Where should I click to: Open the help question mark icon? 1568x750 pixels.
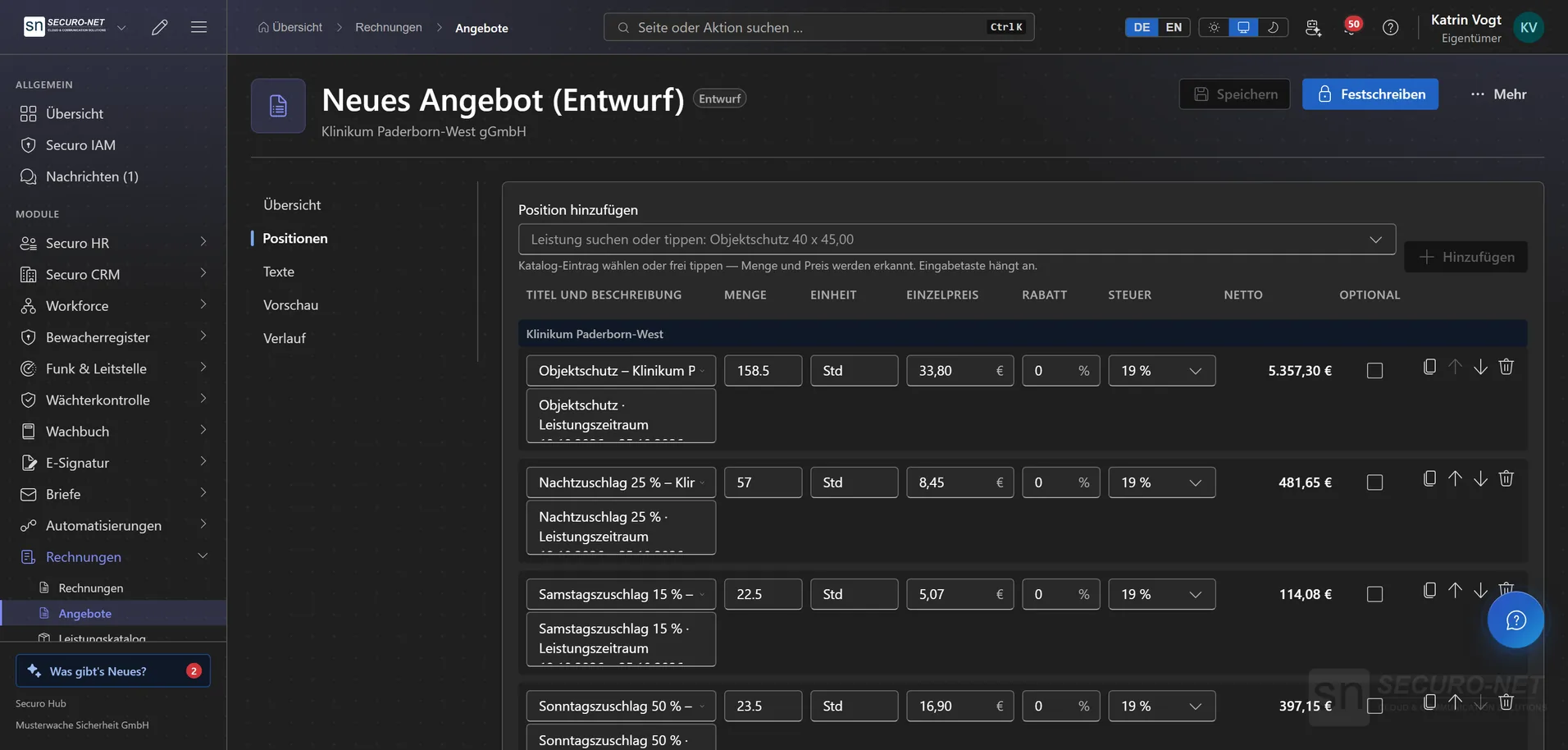[x=1390, y=27]
